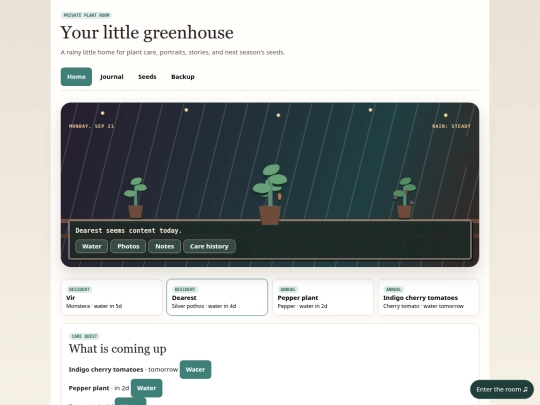Click Enter the room music button

pyautogui.click(x=502, y=390)
